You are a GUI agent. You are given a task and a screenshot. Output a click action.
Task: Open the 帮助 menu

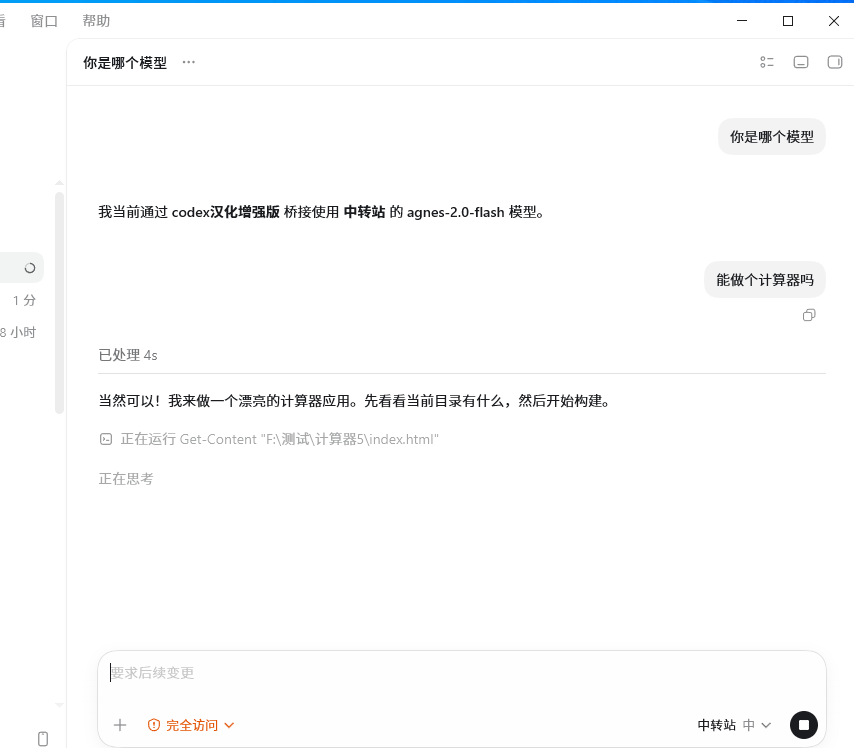(x=96, y=21)
